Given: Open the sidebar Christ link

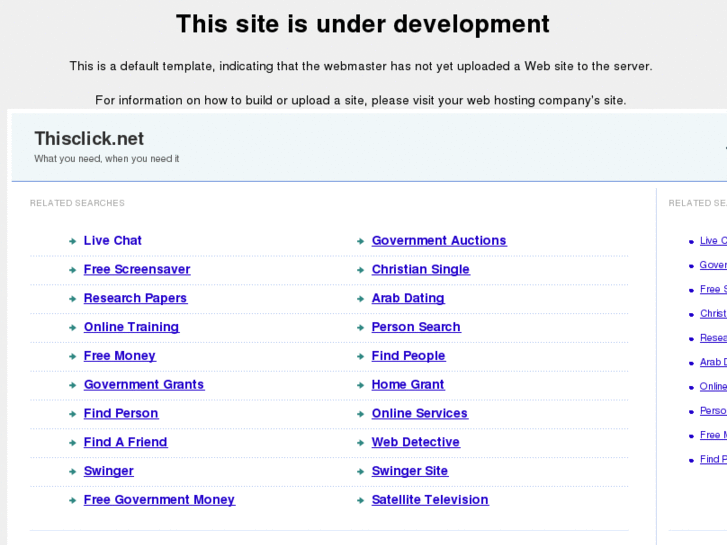Looking at the screenshot, I should pyautogui.click(x=713, y=314).
